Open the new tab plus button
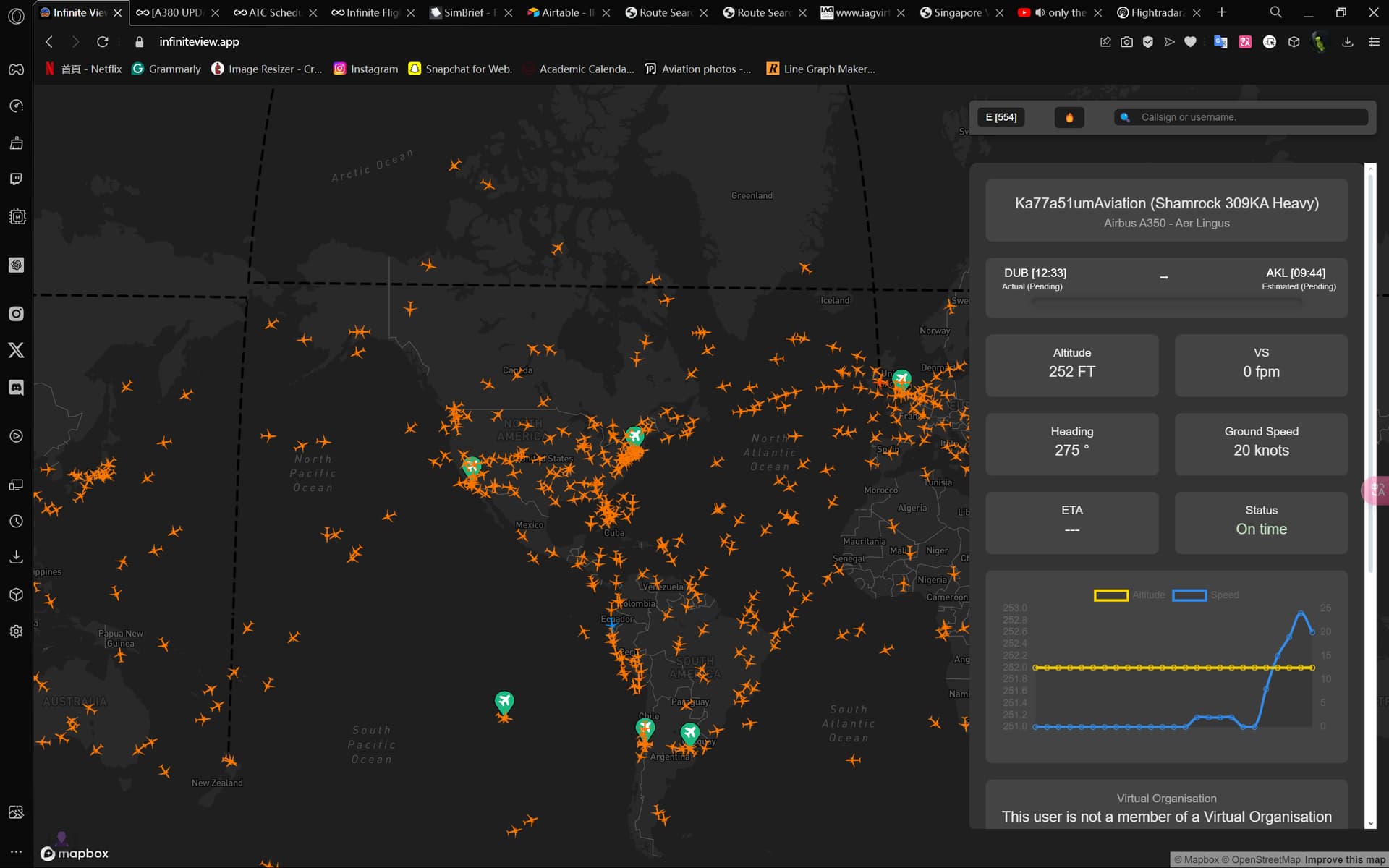 (x=1222, y=12)
